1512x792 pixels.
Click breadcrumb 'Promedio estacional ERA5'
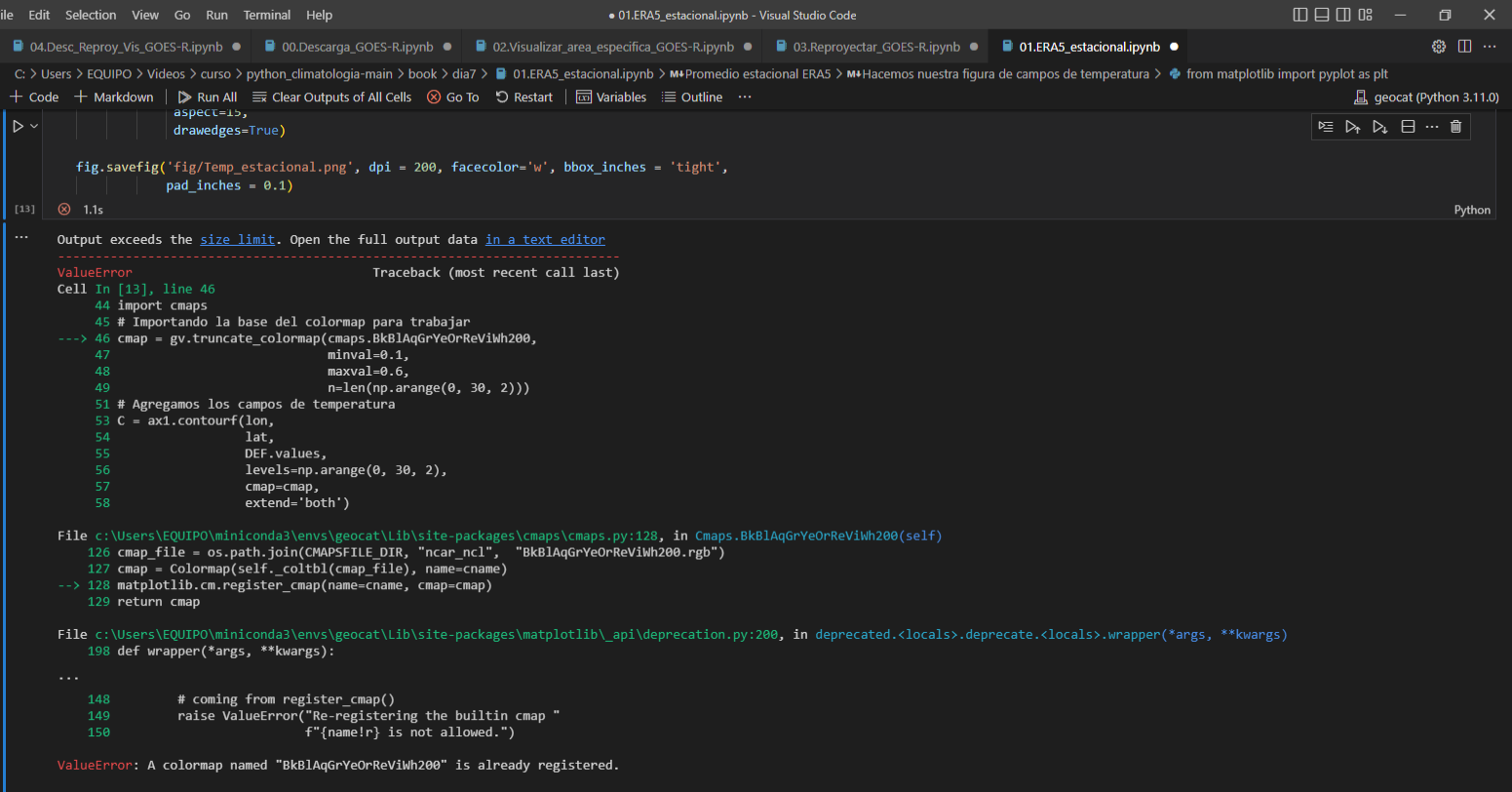751,73
